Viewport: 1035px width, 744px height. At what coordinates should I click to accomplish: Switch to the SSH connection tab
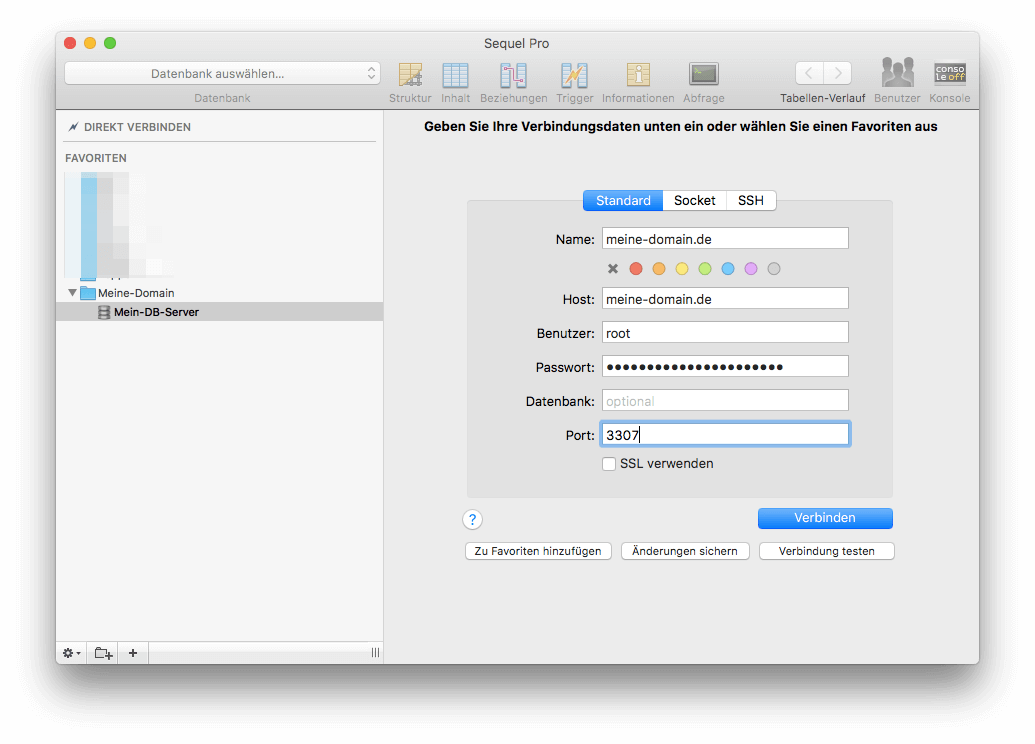[751, 201]
